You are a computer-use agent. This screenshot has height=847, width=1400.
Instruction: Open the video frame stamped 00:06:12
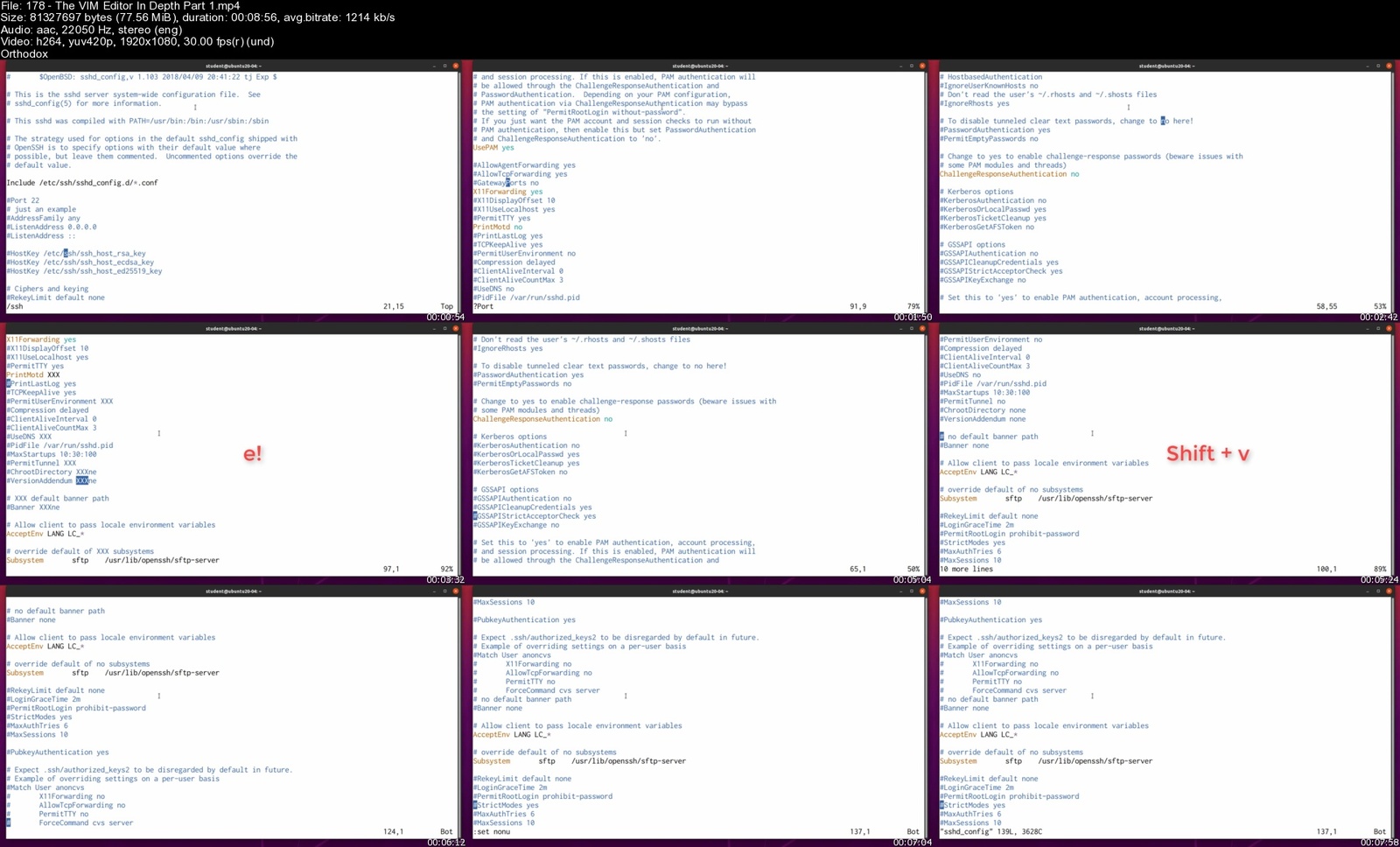pos(233,715)
